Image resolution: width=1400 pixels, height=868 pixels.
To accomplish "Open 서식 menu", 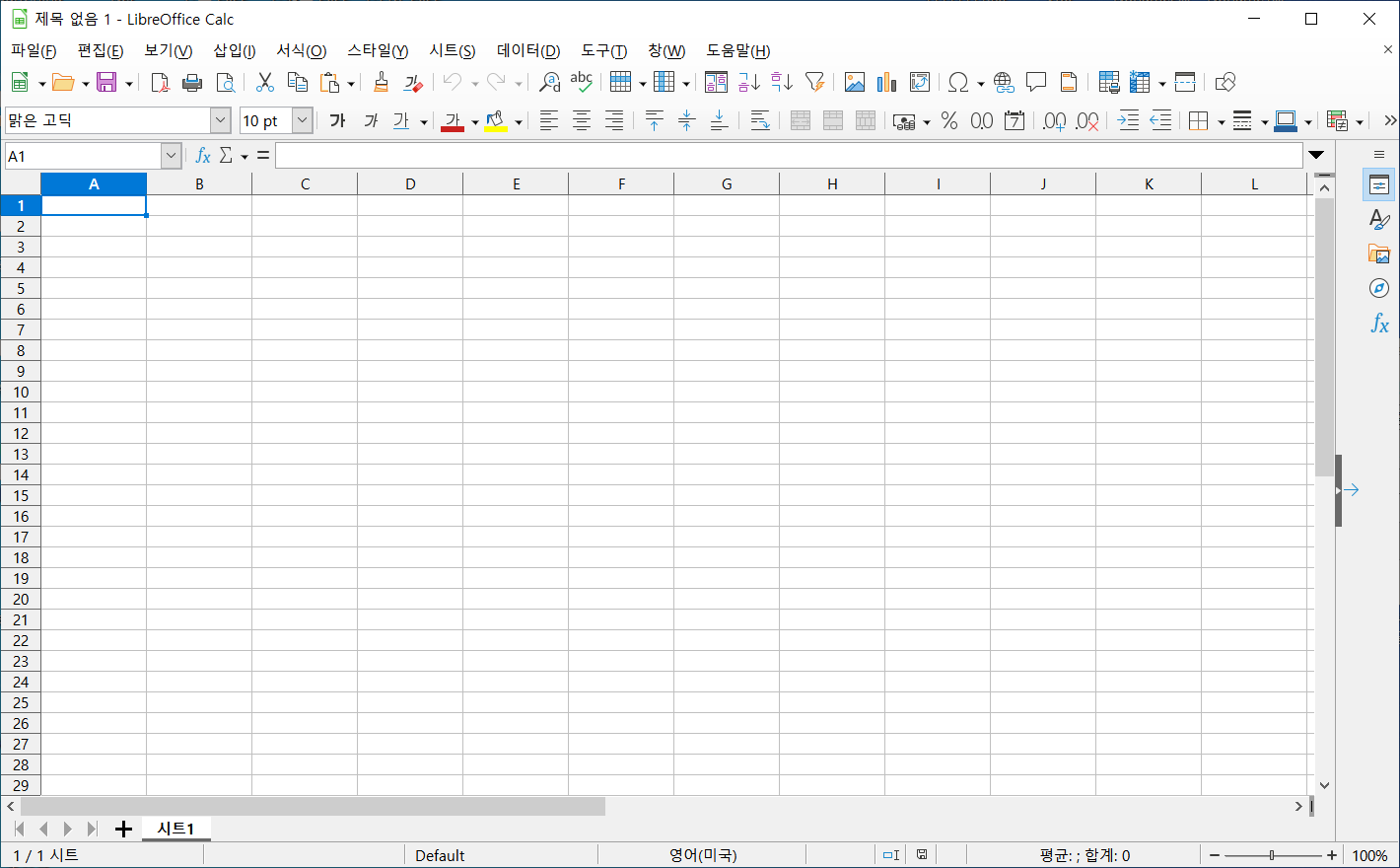I will click(x=301, y=51).
